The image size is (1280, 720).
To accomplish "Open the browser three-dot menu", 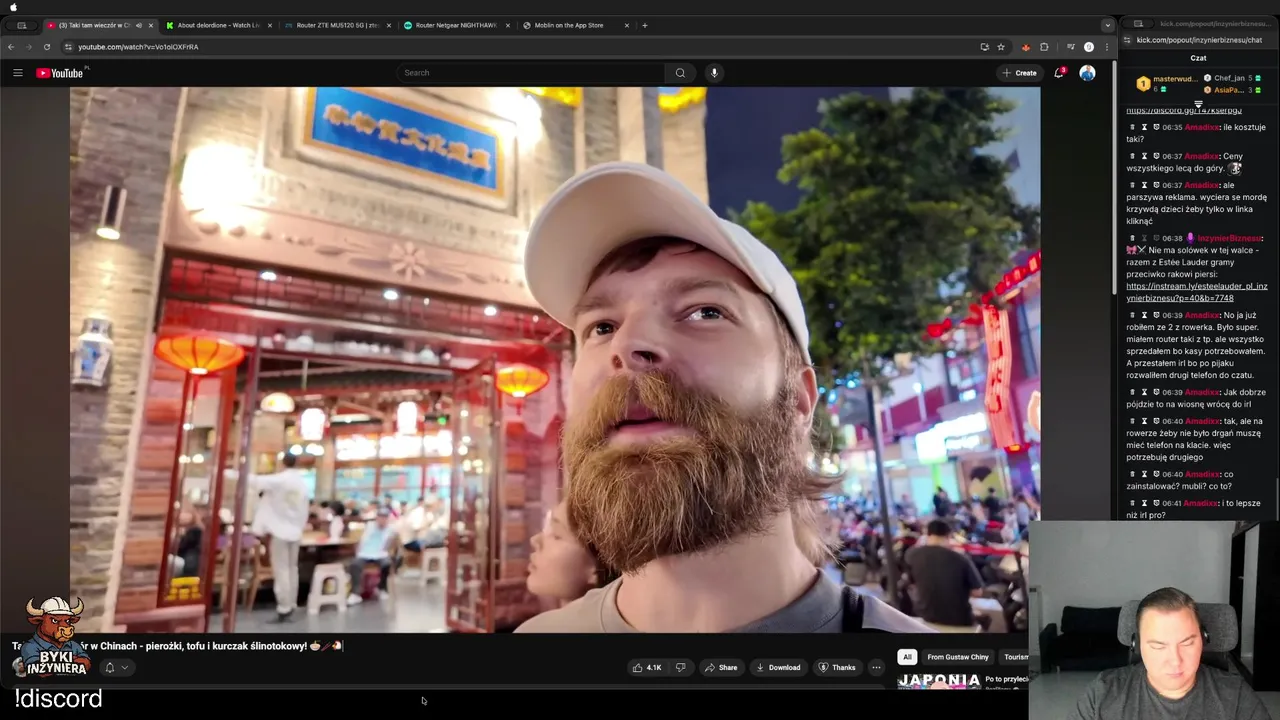I will tap(1106, 47).
